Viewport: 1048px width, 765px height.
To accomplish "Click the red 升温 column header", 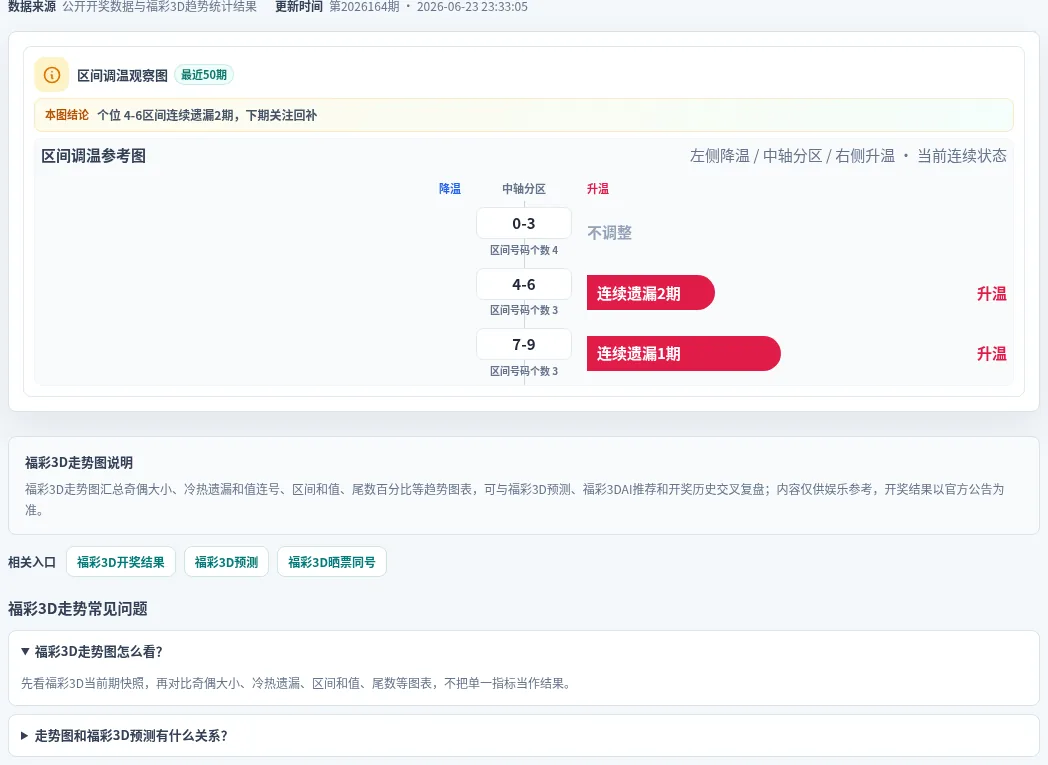I will [598, 188].
